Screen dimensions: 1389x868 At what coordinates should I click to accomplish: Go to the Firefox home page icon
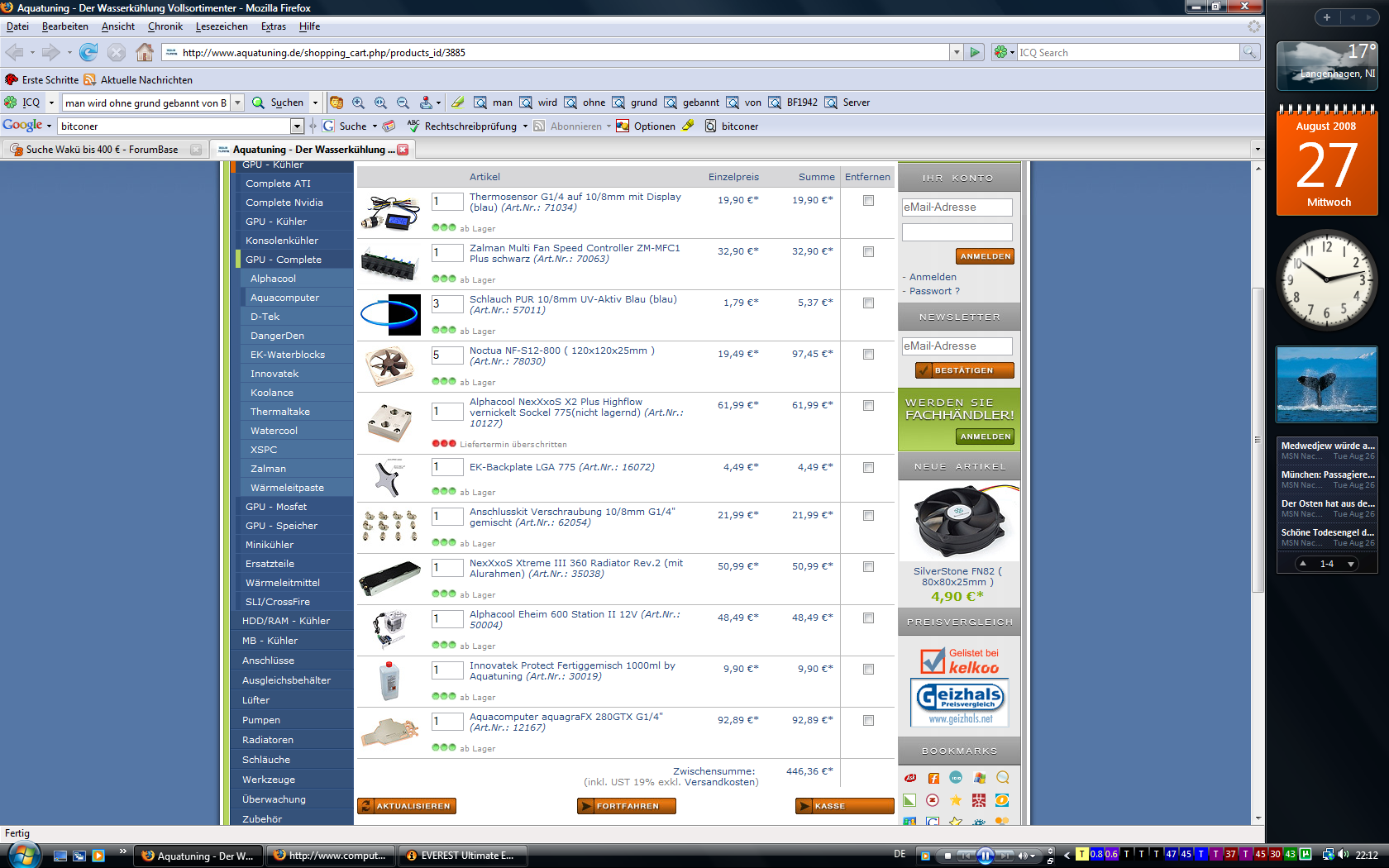[145, 52]
